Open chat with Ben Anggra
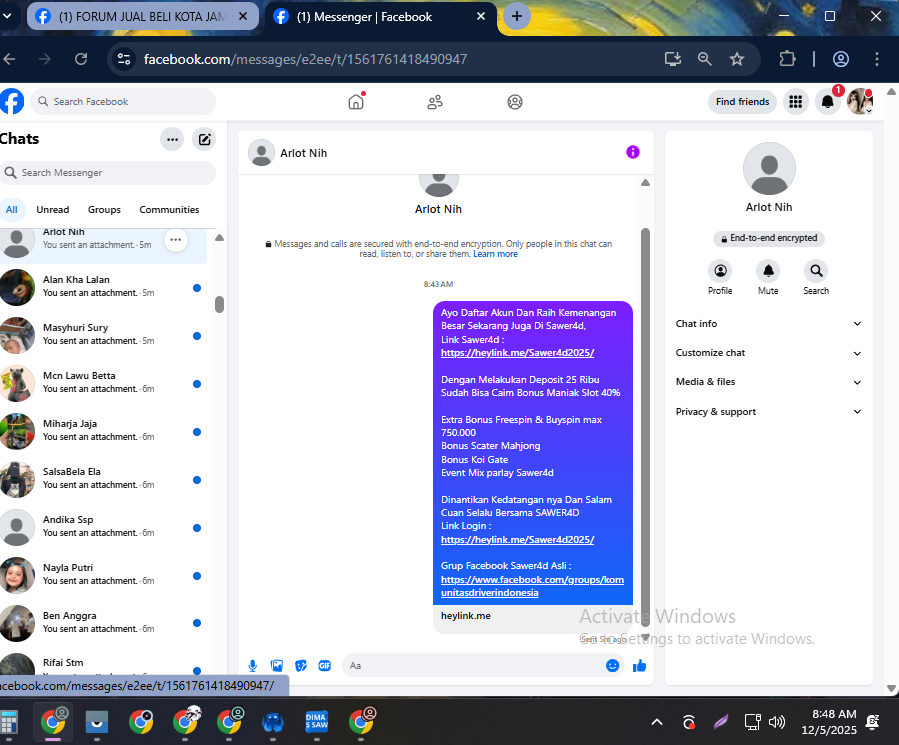The height and width of the screenshot is (745, 899). 103,622
